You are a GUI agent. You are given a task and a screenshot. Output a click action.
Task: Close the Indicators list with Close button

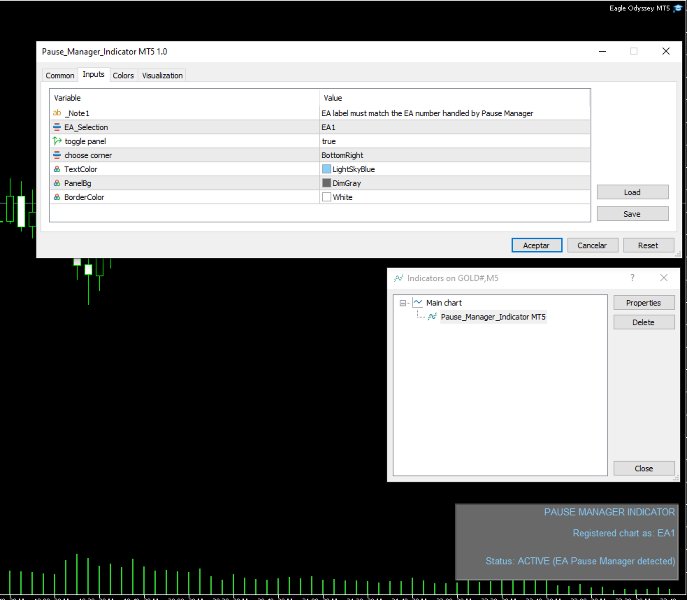[x=643, y=469]
